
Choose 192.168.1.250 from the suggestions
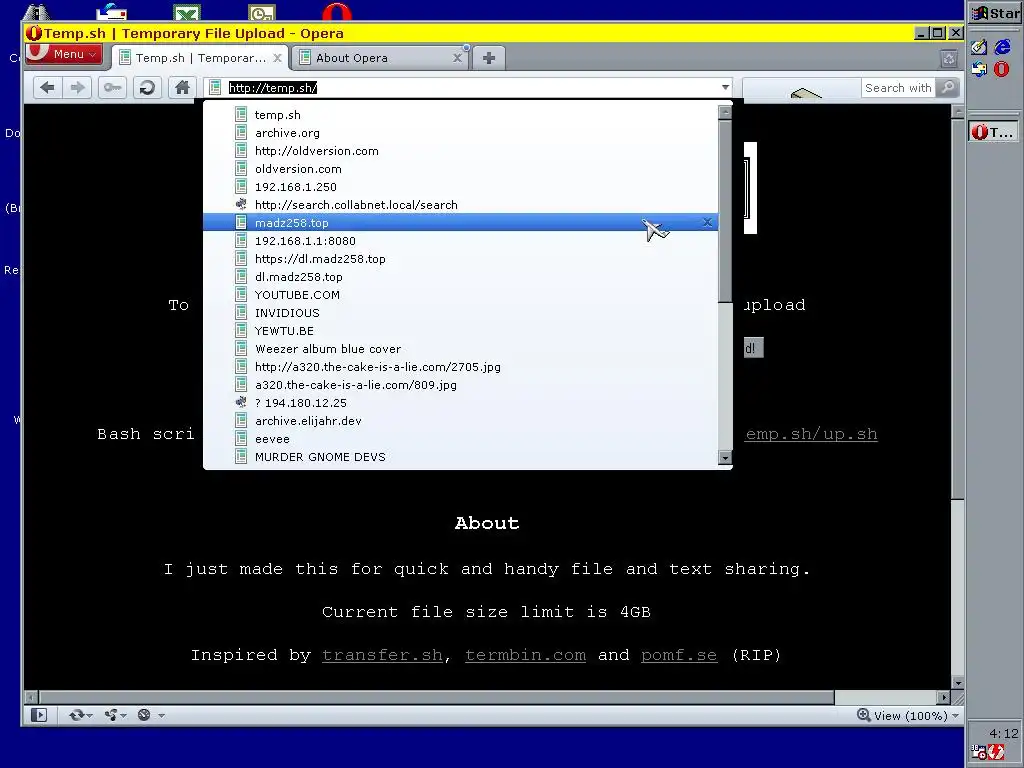[460, 187]
